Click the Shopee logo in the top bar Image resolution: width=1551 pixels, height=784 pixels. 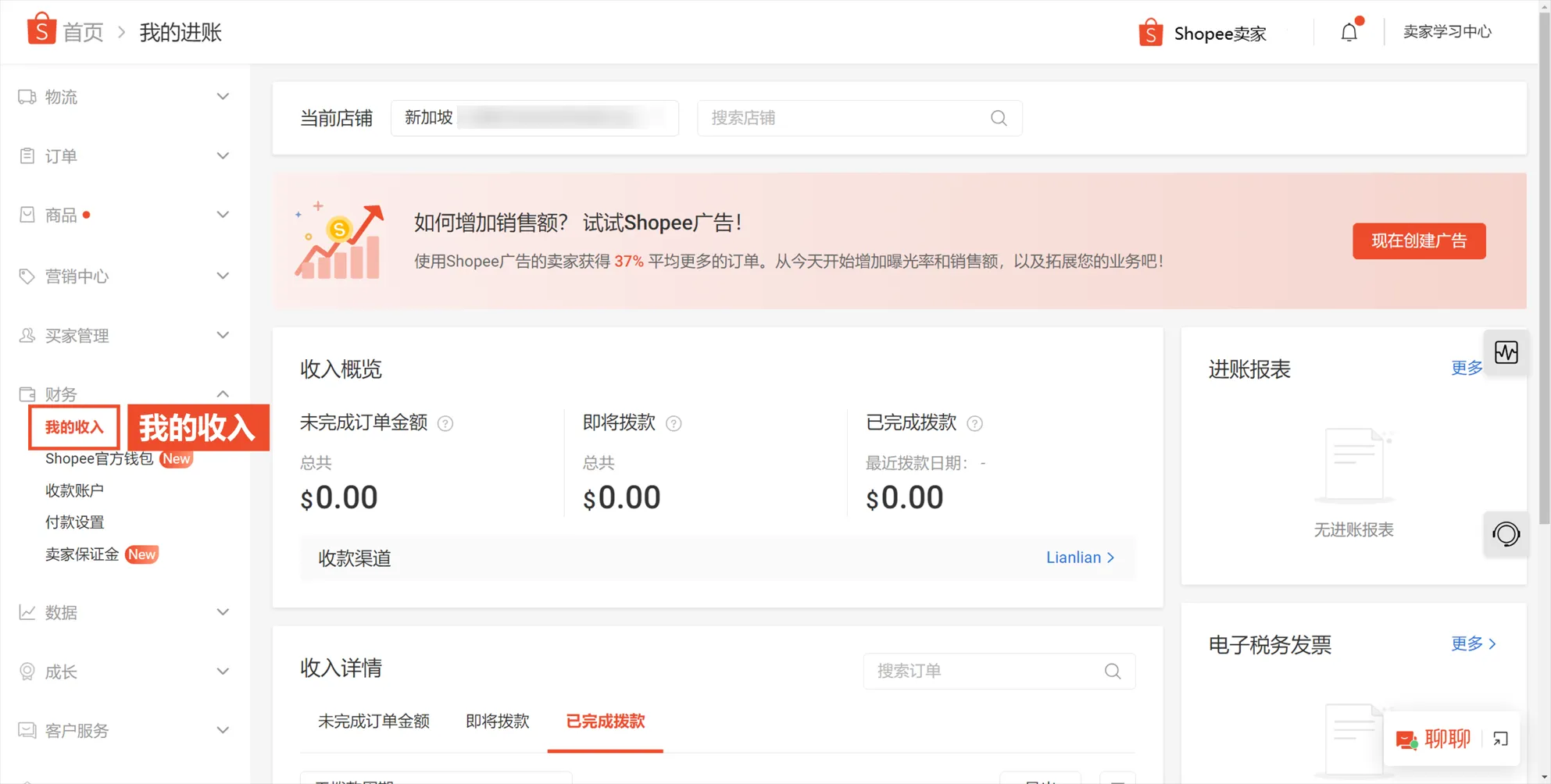click(41, 30)
